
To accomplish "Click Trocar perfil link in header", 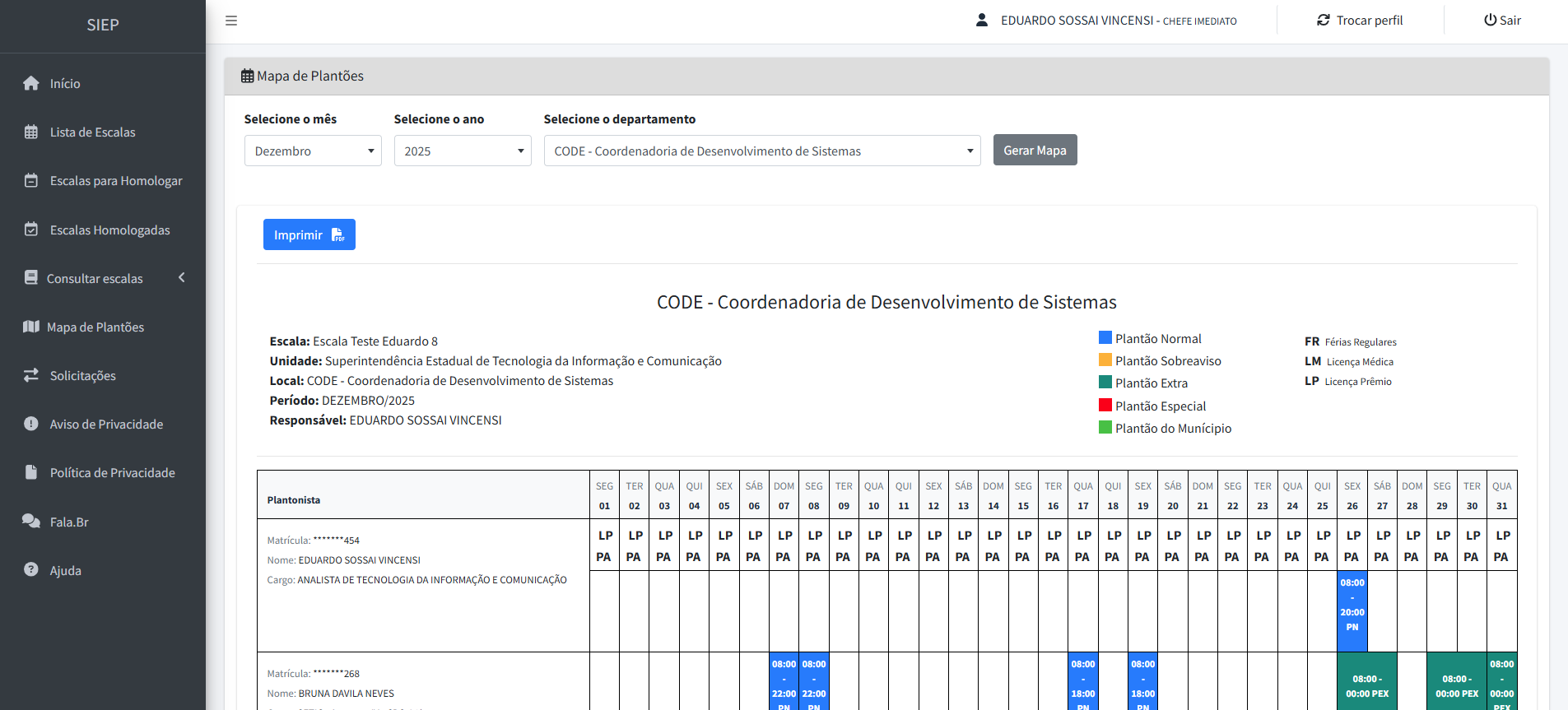I will (x=1360, y=21).
